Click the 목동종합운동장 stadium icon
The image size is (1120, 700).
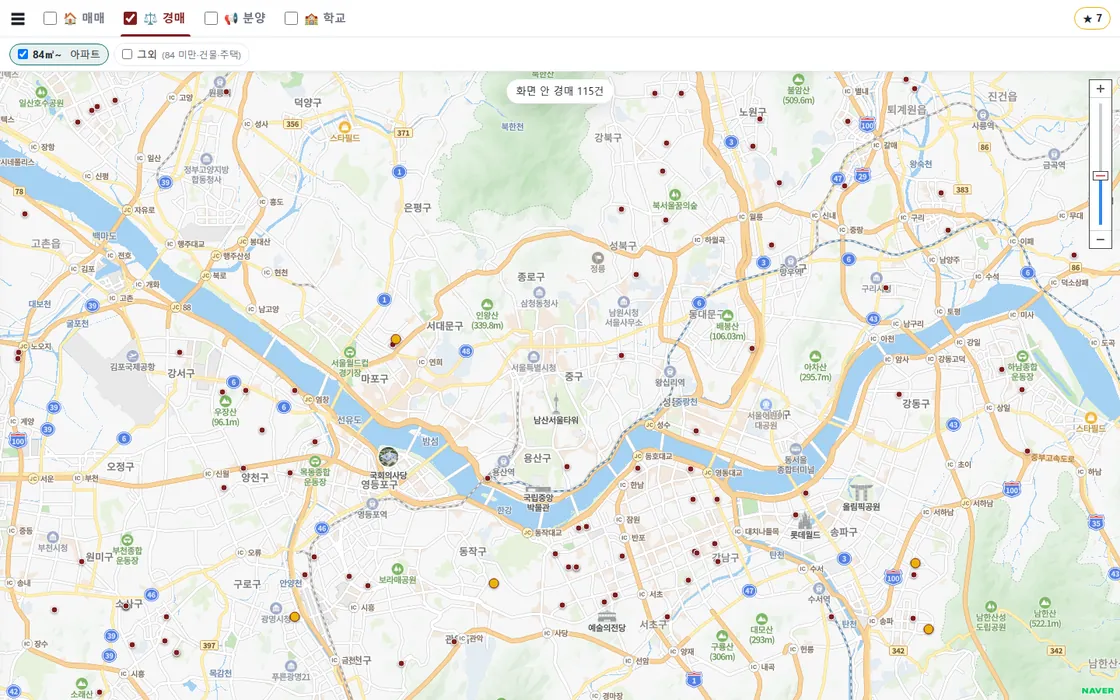click(315, 461)
